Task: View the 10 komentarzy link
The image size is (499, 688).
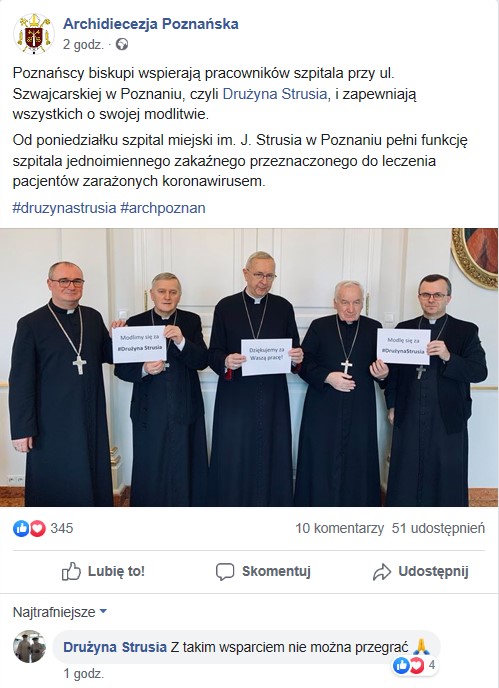Action: tap(340, 528)
